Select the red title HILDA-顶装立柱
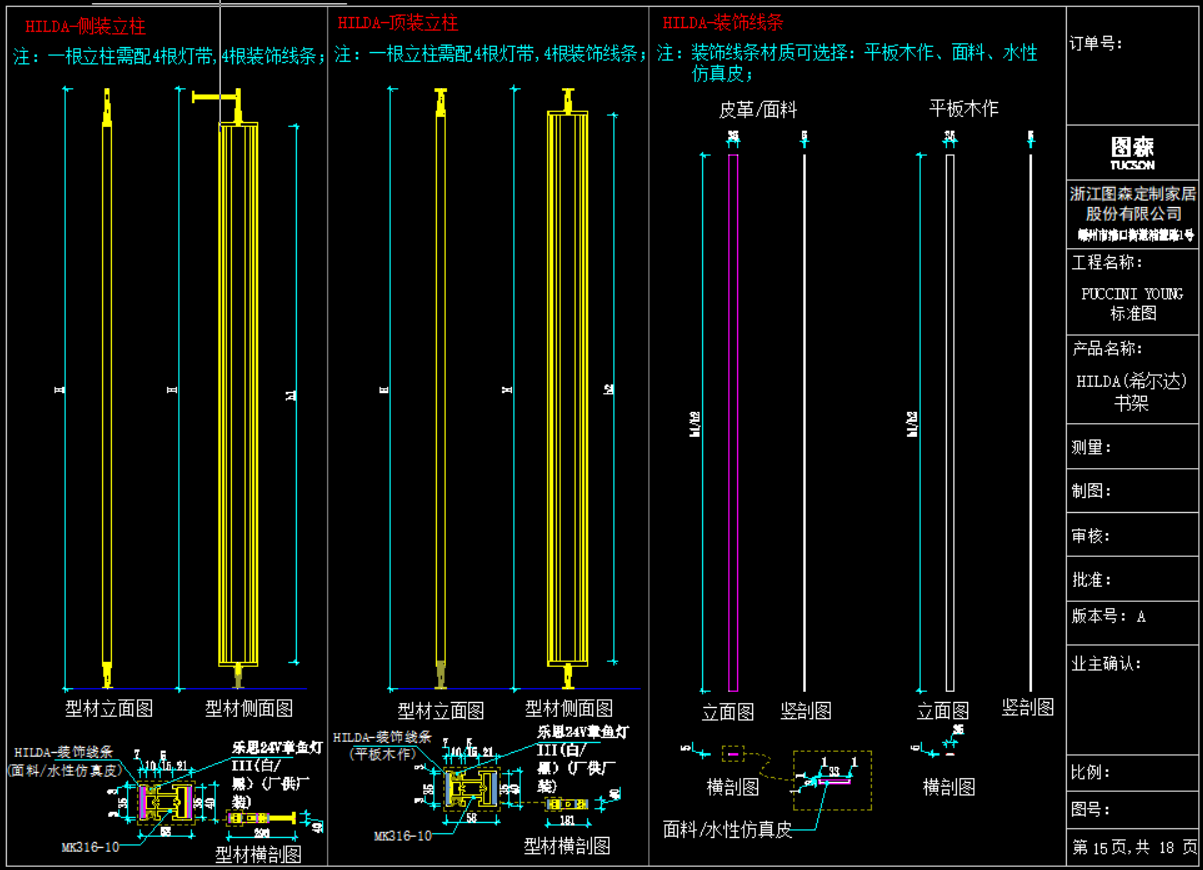Image resolution: width=1203 pixels, height=870 pixels. click(398, 23)
